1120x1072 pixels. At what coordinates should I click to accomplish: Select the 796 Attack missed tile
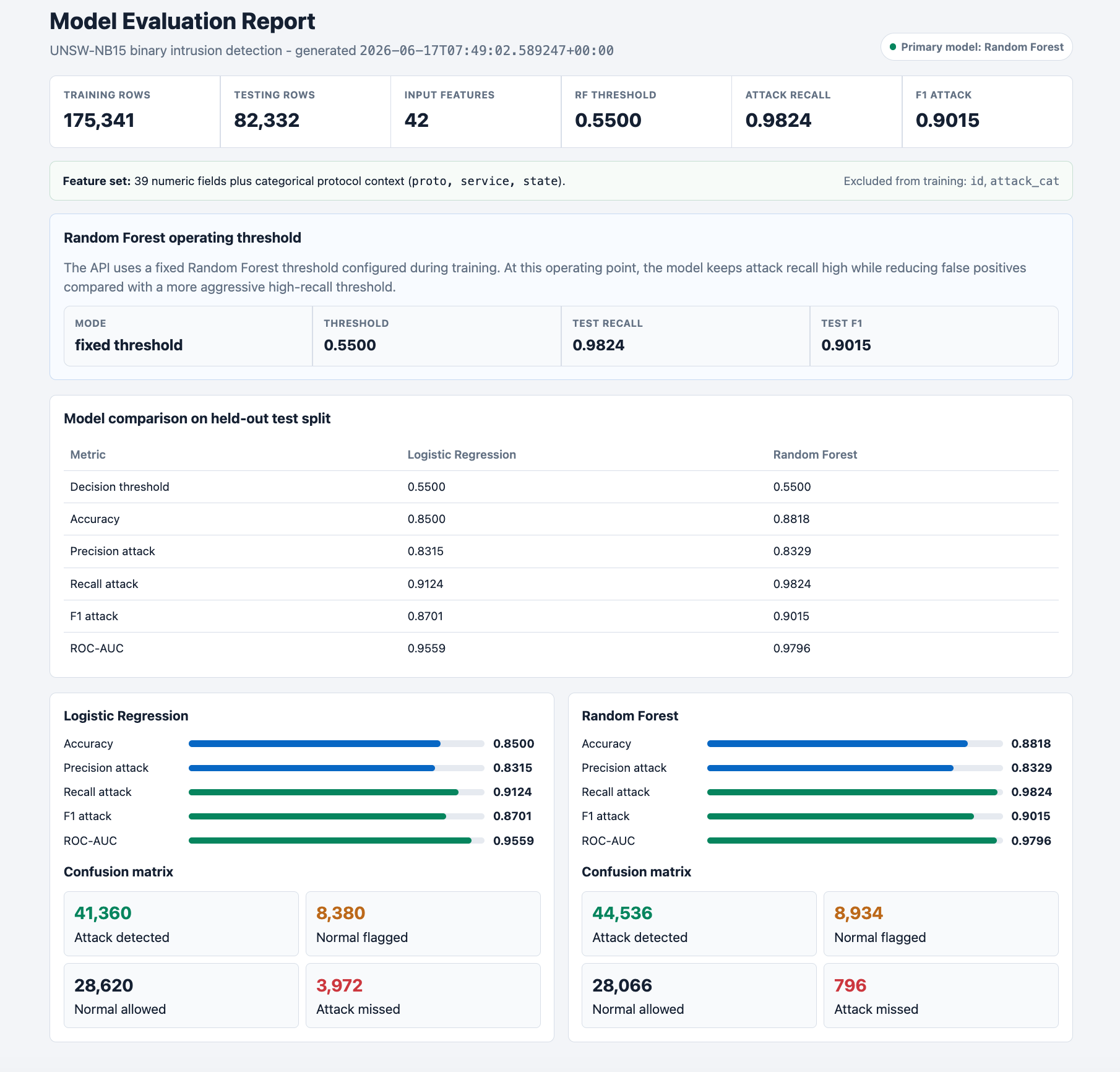pyautogui.click(x=941, y=995)
